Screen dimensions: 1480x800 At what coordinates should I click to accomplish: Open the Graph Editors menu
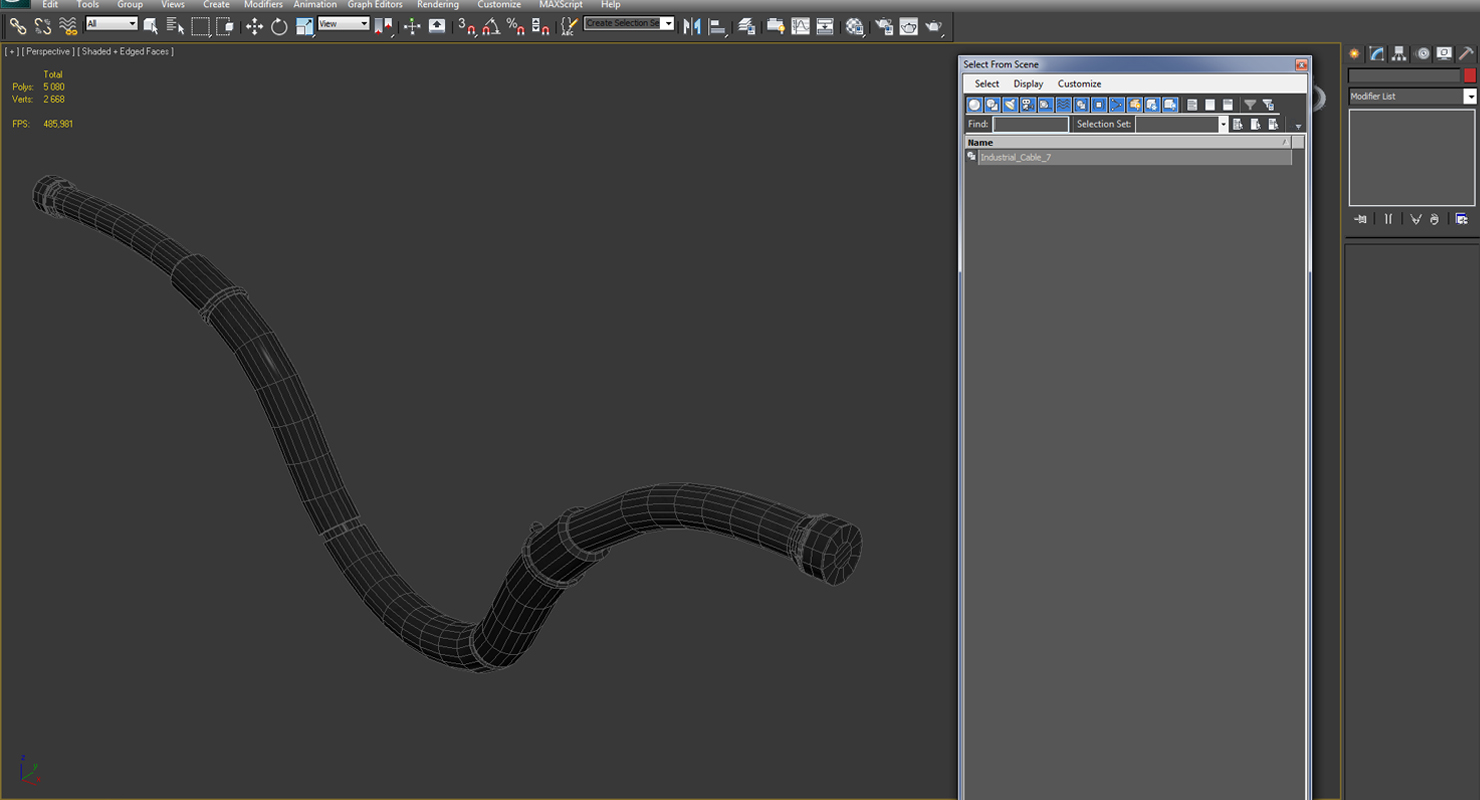[375, 5]
